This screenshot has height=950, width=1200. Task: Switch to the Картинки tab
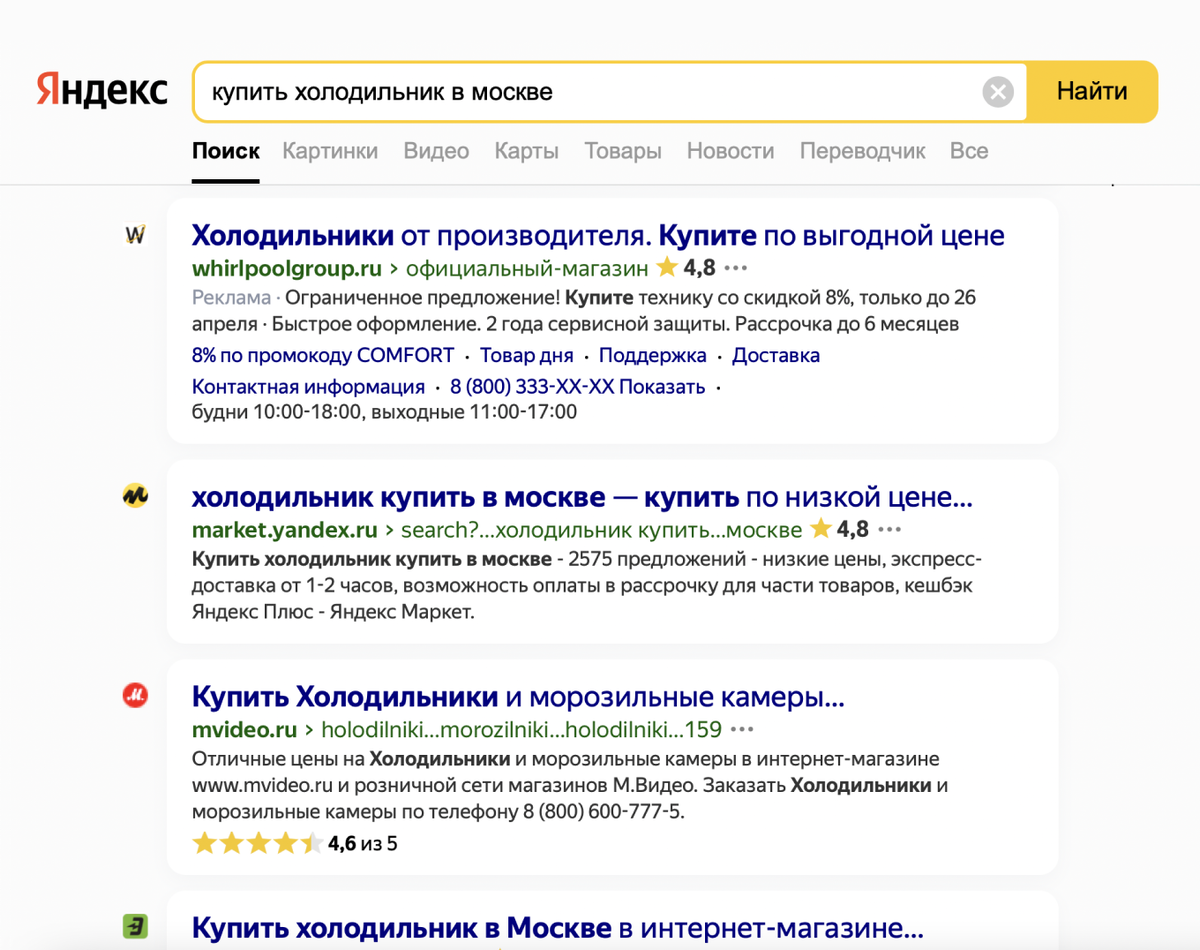(x=330, y=150)
